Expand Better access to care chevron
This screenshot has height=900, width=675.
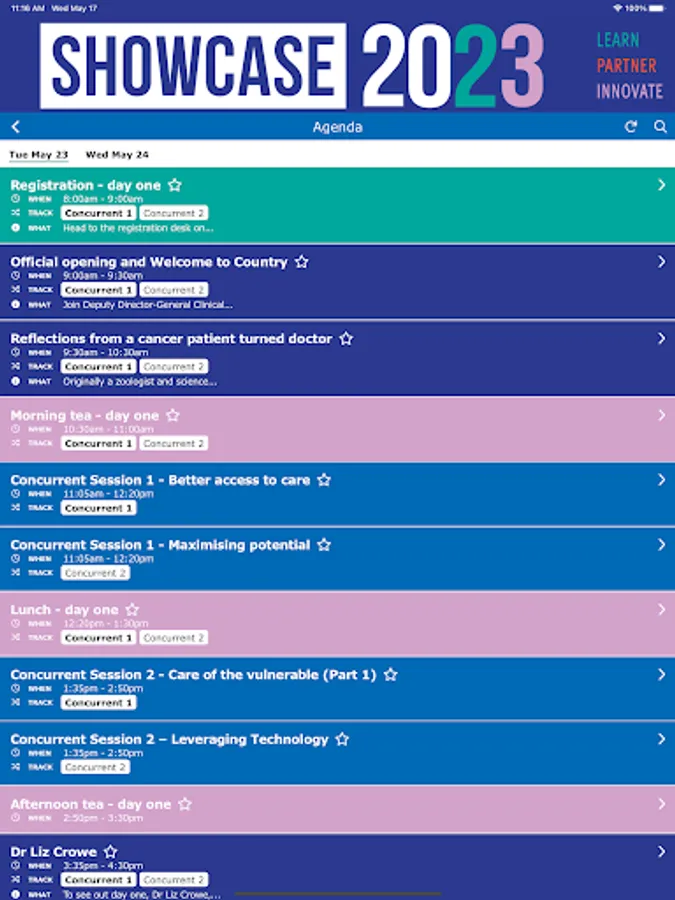pos(661,480)
